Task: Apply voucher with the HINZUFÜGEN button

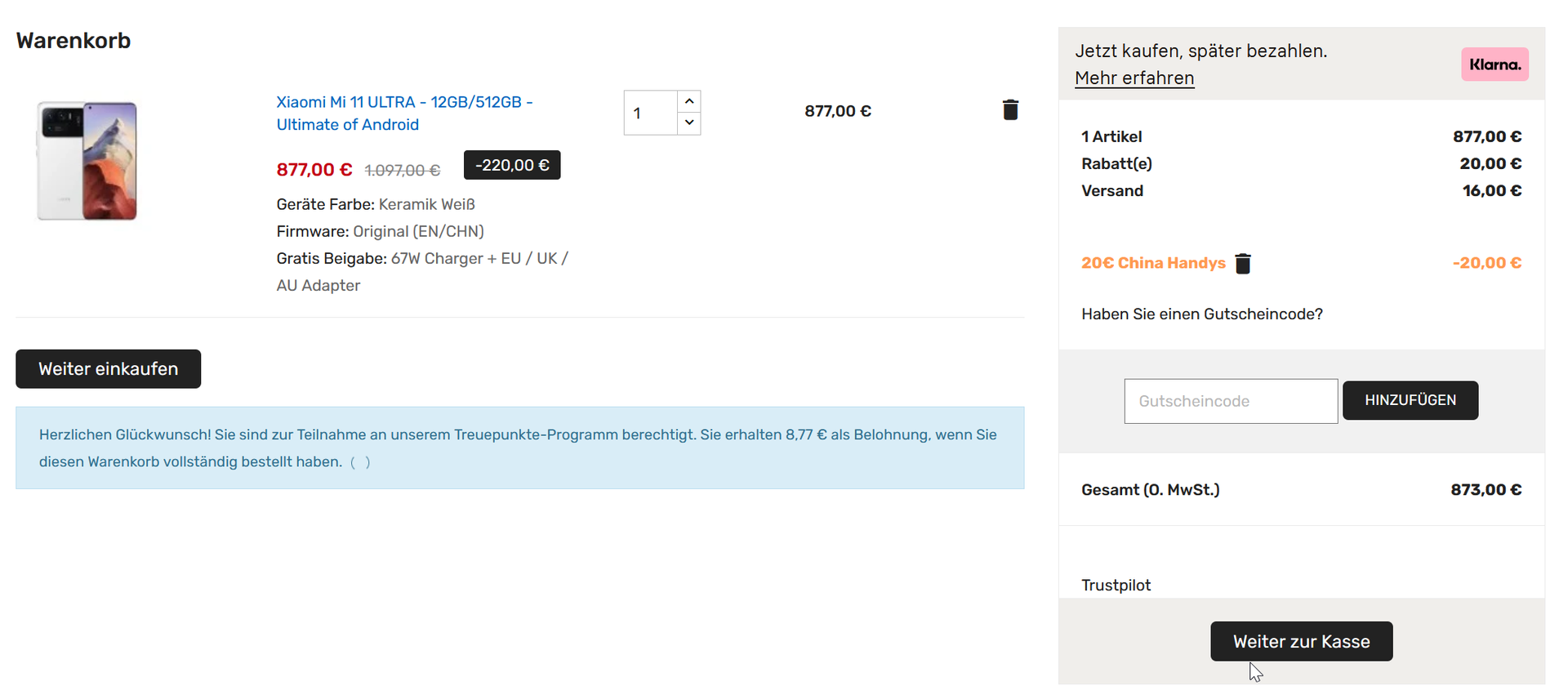Action: 1410,400
